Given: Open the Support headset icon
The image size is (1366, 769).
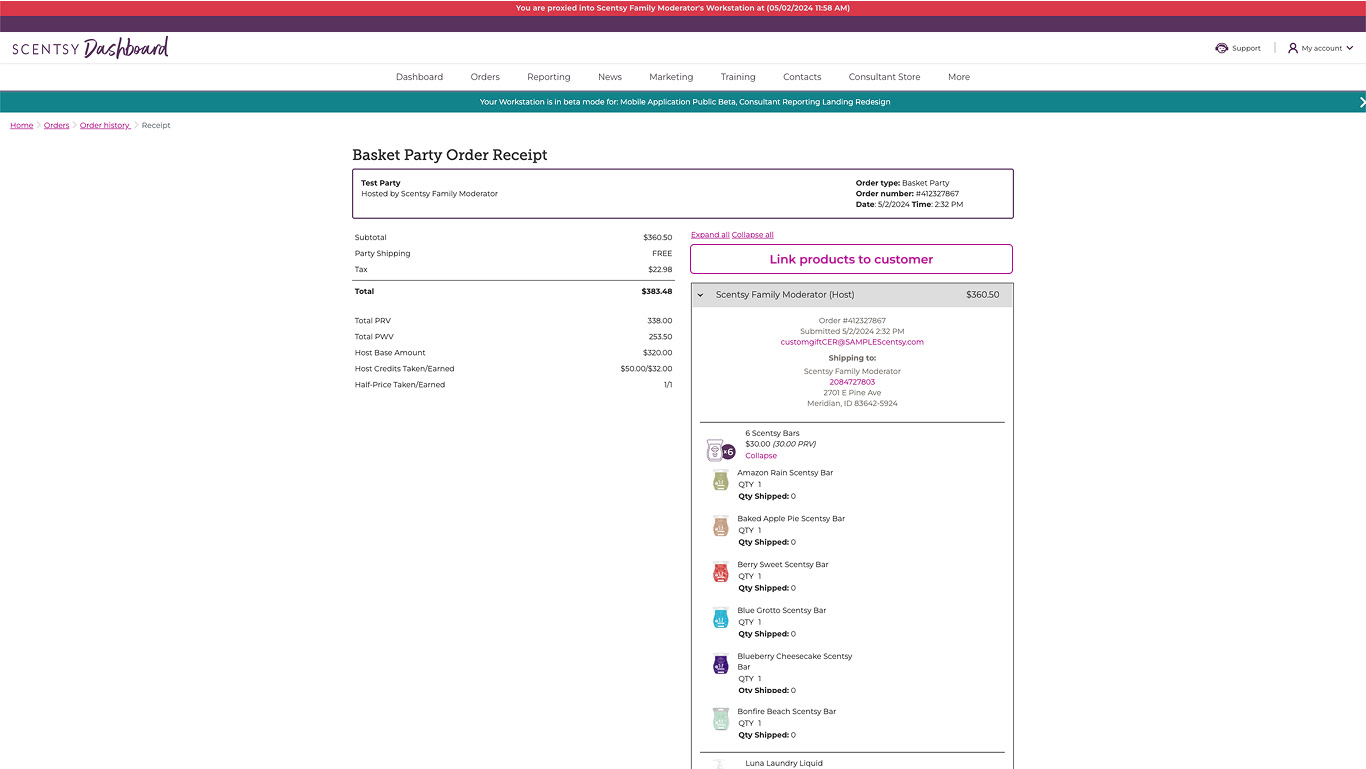Looking at the screenshot, I should point(1221,48).
